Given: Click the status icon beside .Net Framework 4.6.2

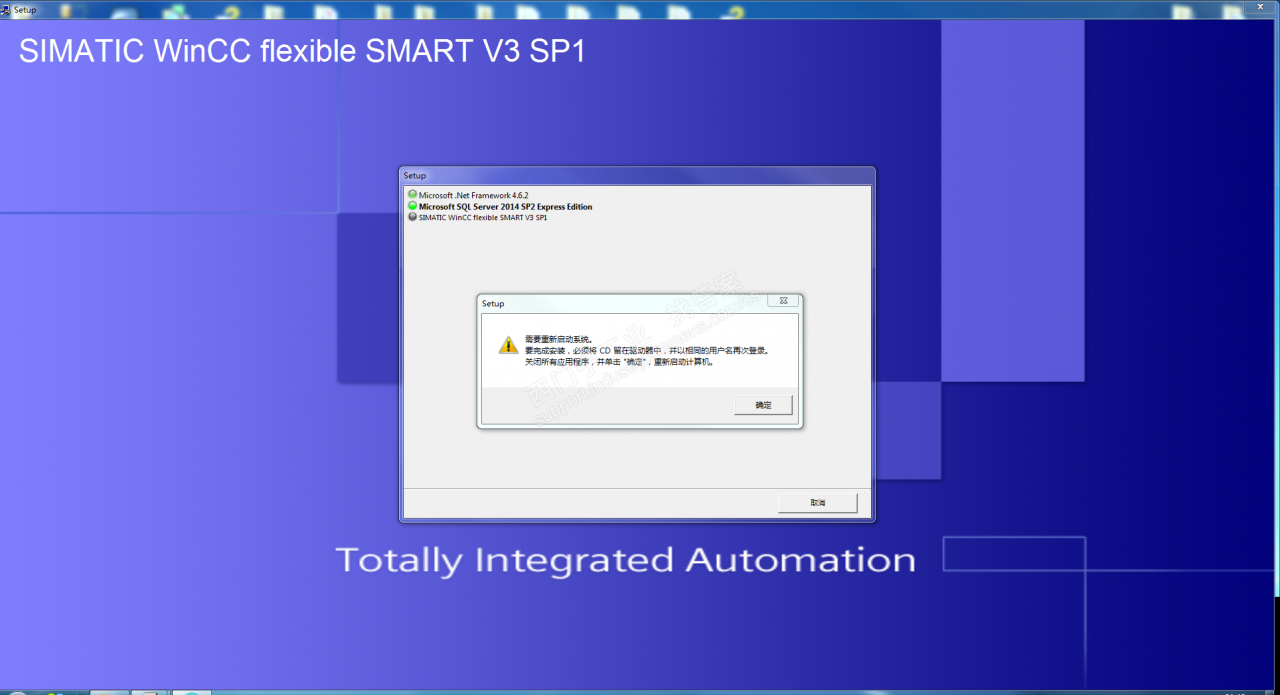Looking at the screenshot, I should [x=412, y=195].
